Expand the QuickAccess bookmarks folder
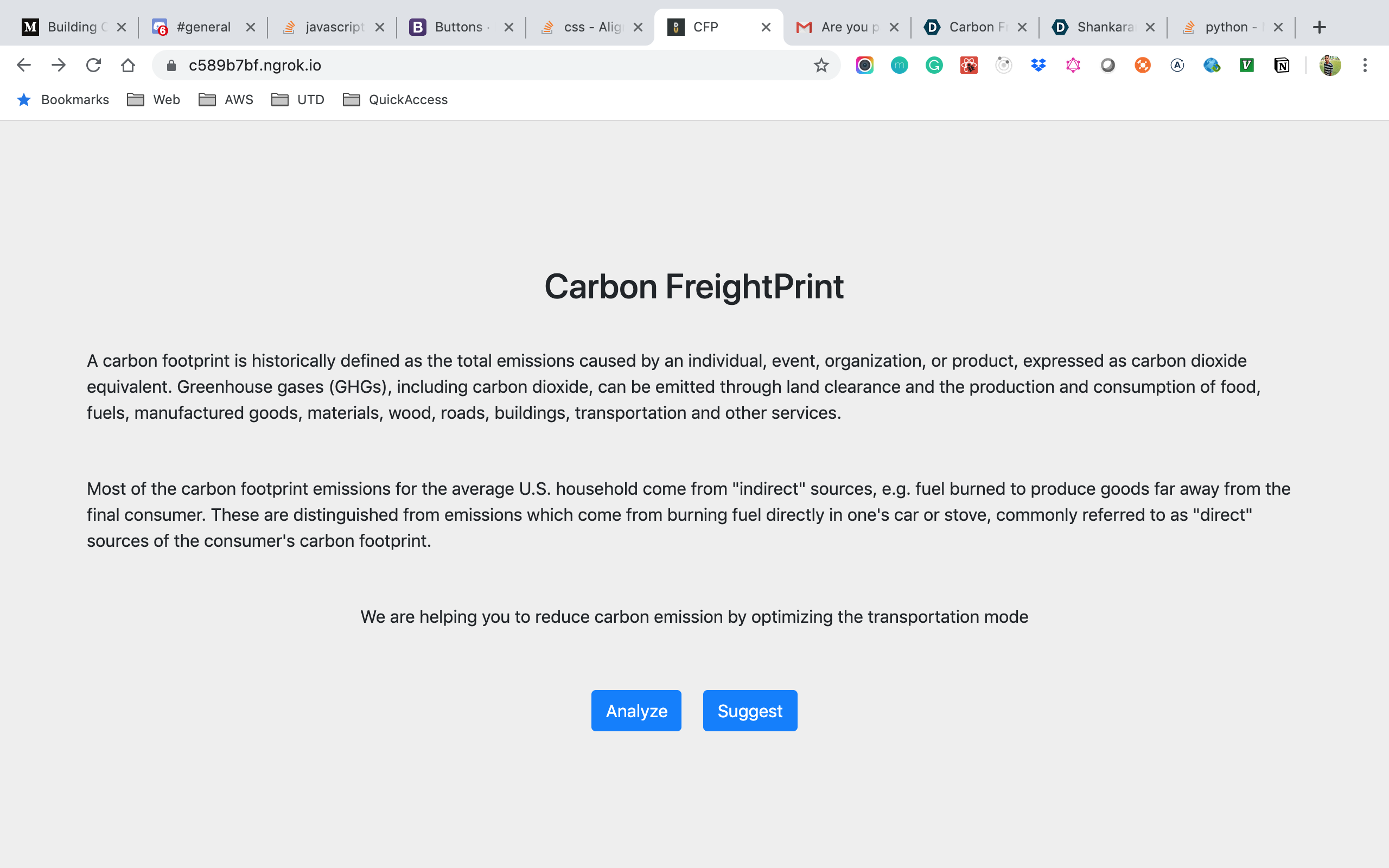This screenshot has width=1389, height=868. pyautogui.click(x=396, y=100)
